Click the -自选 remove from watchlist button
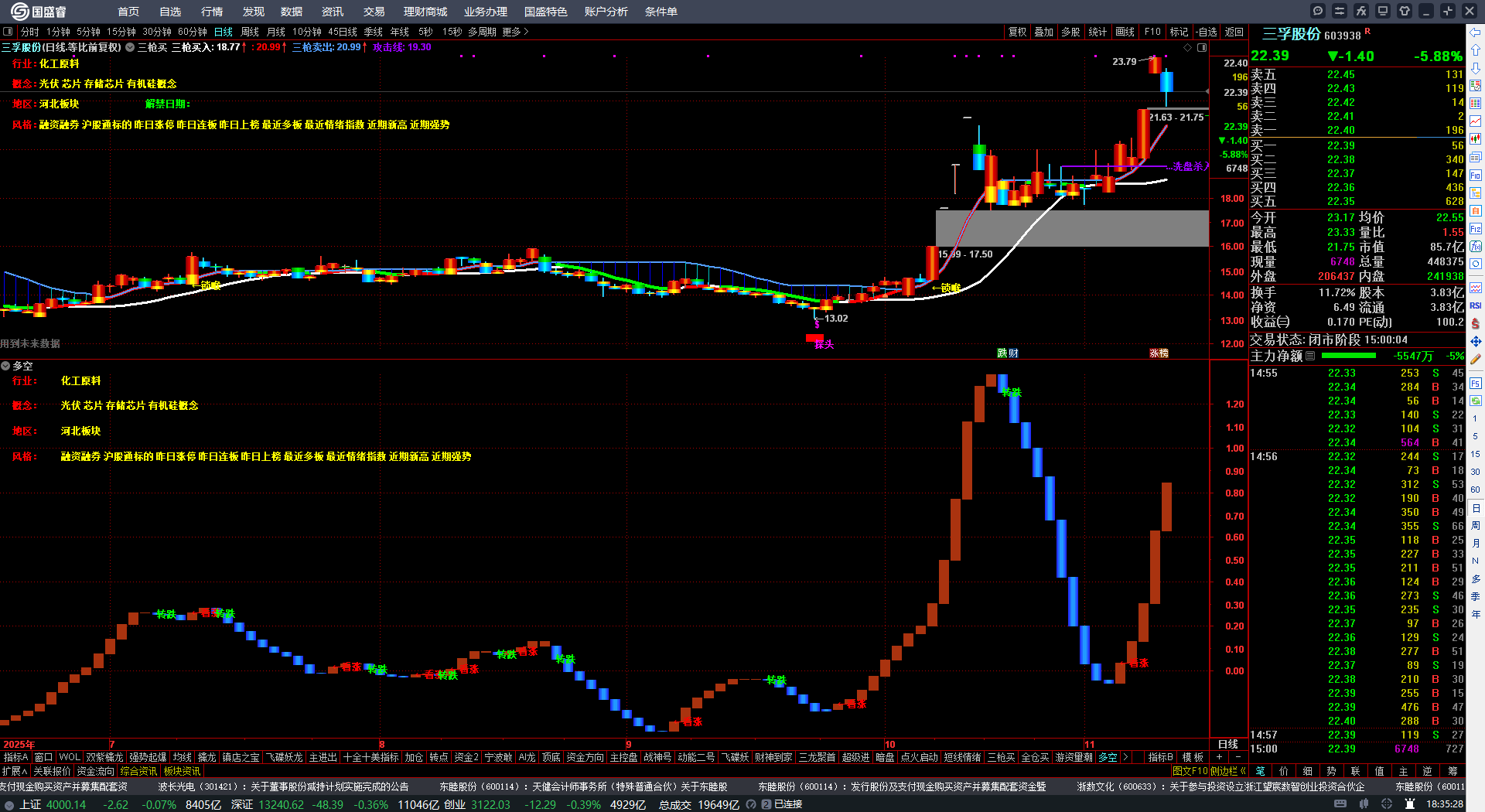 [1207, 32]
